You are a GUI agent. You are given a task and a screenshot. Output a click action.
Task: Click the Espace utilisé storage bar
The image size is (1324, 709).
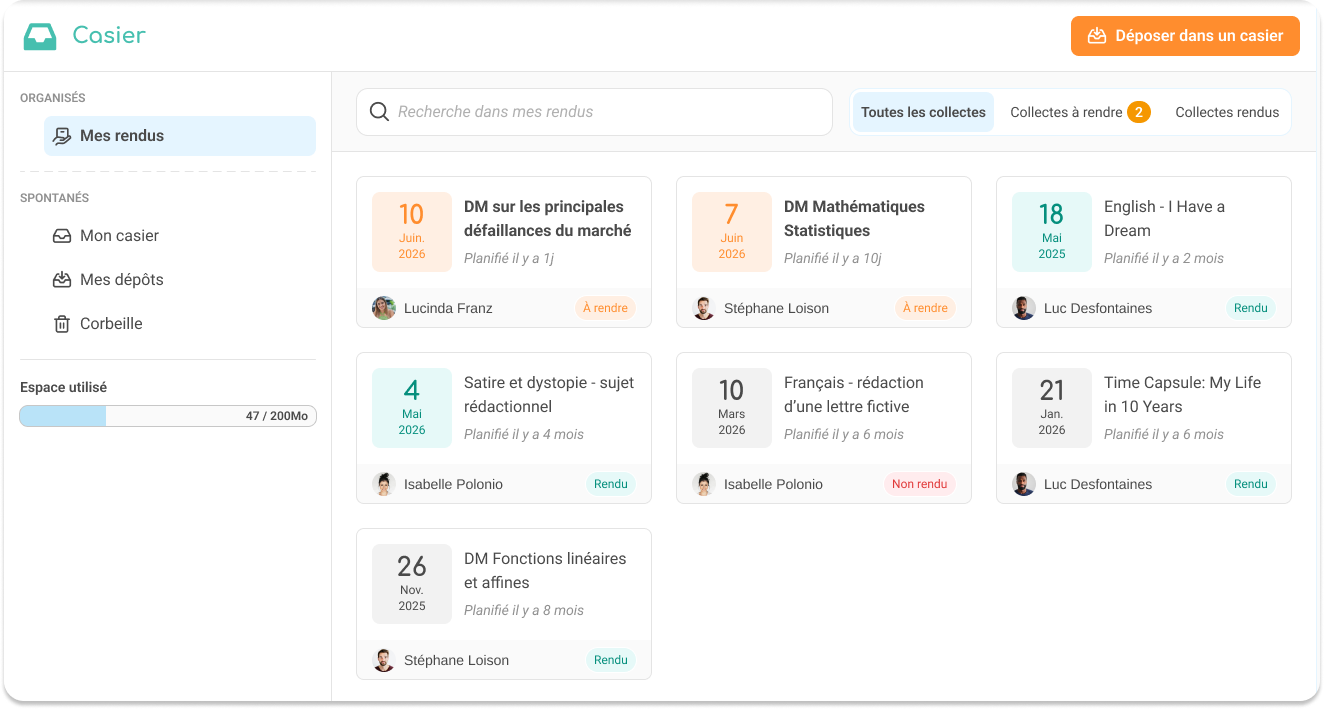(168, 416)
